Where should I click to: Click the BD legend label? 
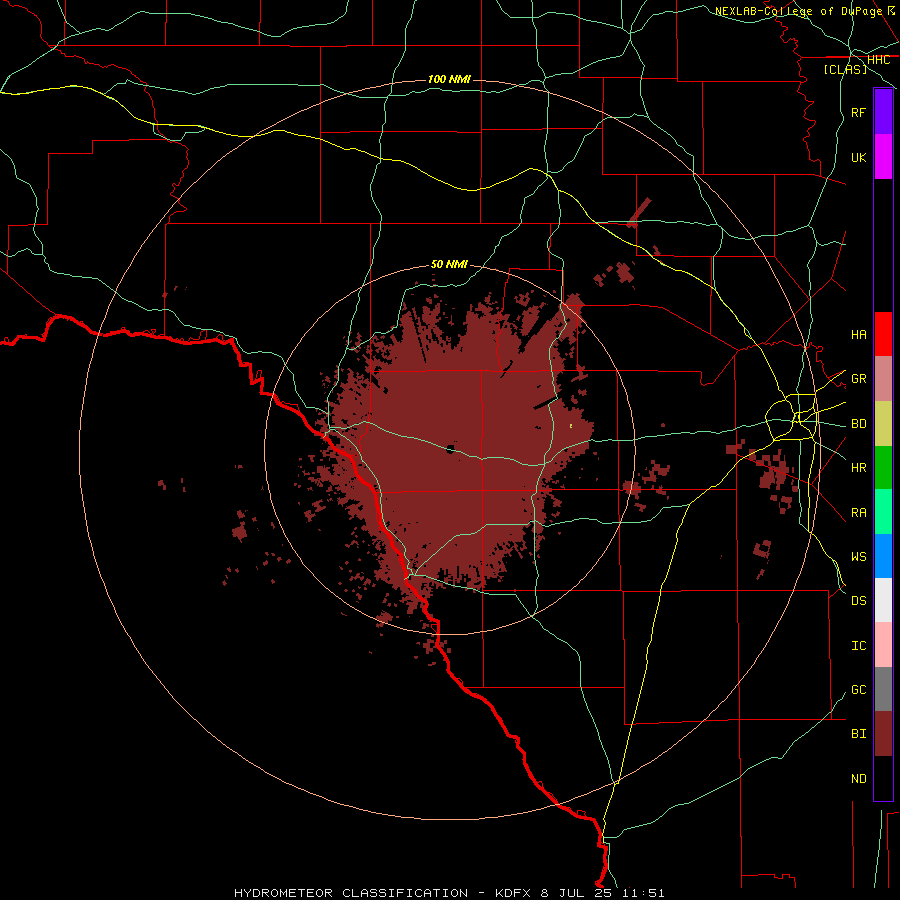pos(858,424)
